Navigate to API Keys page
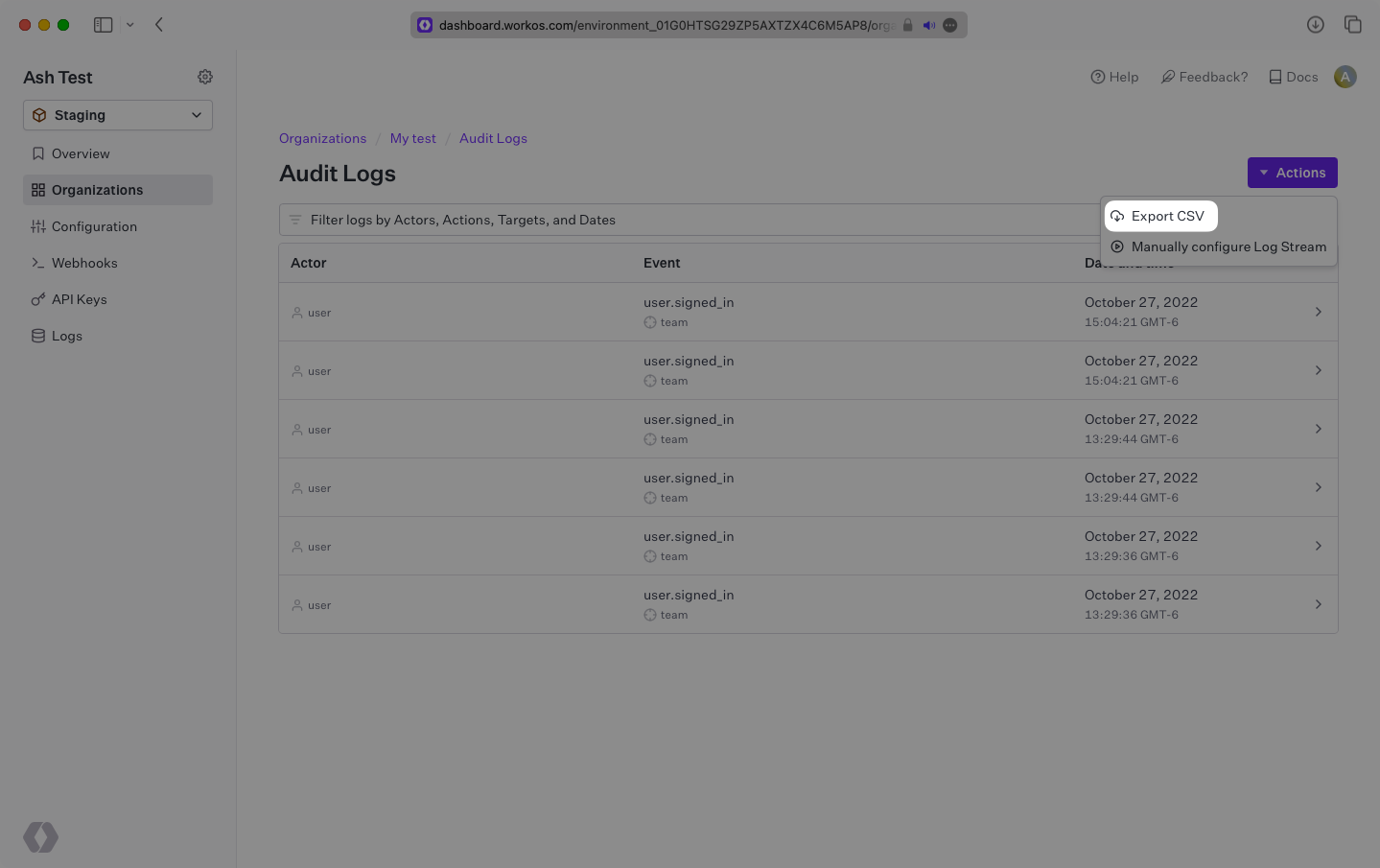 [x=79, y=299]
